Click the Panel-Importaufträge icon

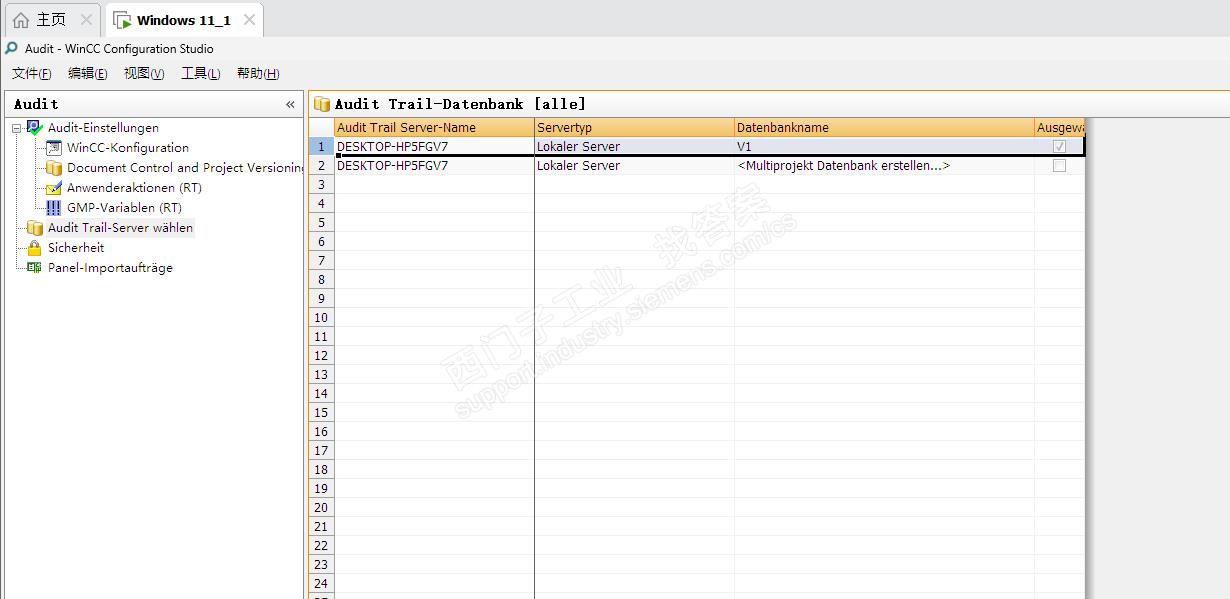[x=35, y=268]
